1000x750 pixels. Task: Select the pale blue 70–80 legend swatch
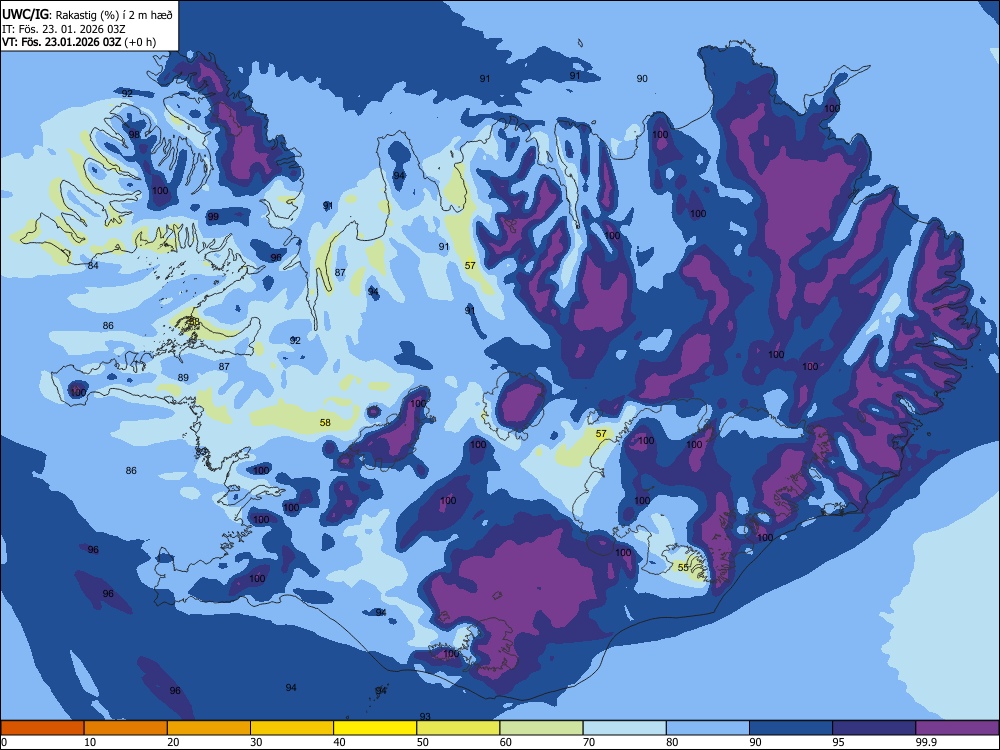click(624, 728)
